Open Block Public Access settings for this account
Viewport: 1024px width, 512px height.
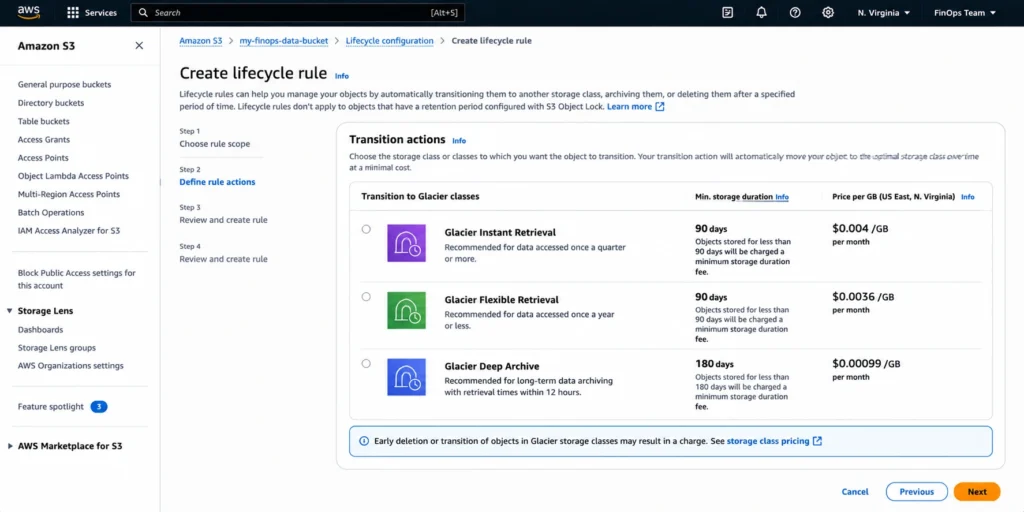point(77,279)
